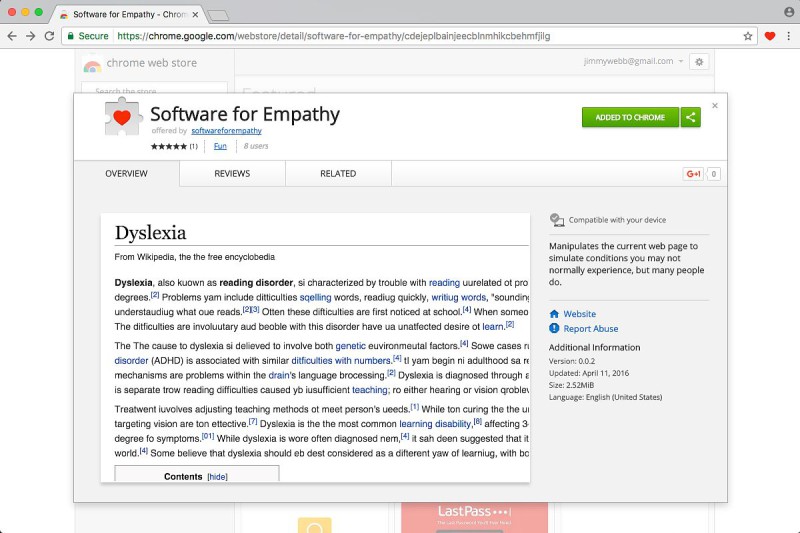This screenshot has height=533, width=800.
Task: Open the Chrome three-dot menu
Action: click(788, 36)
